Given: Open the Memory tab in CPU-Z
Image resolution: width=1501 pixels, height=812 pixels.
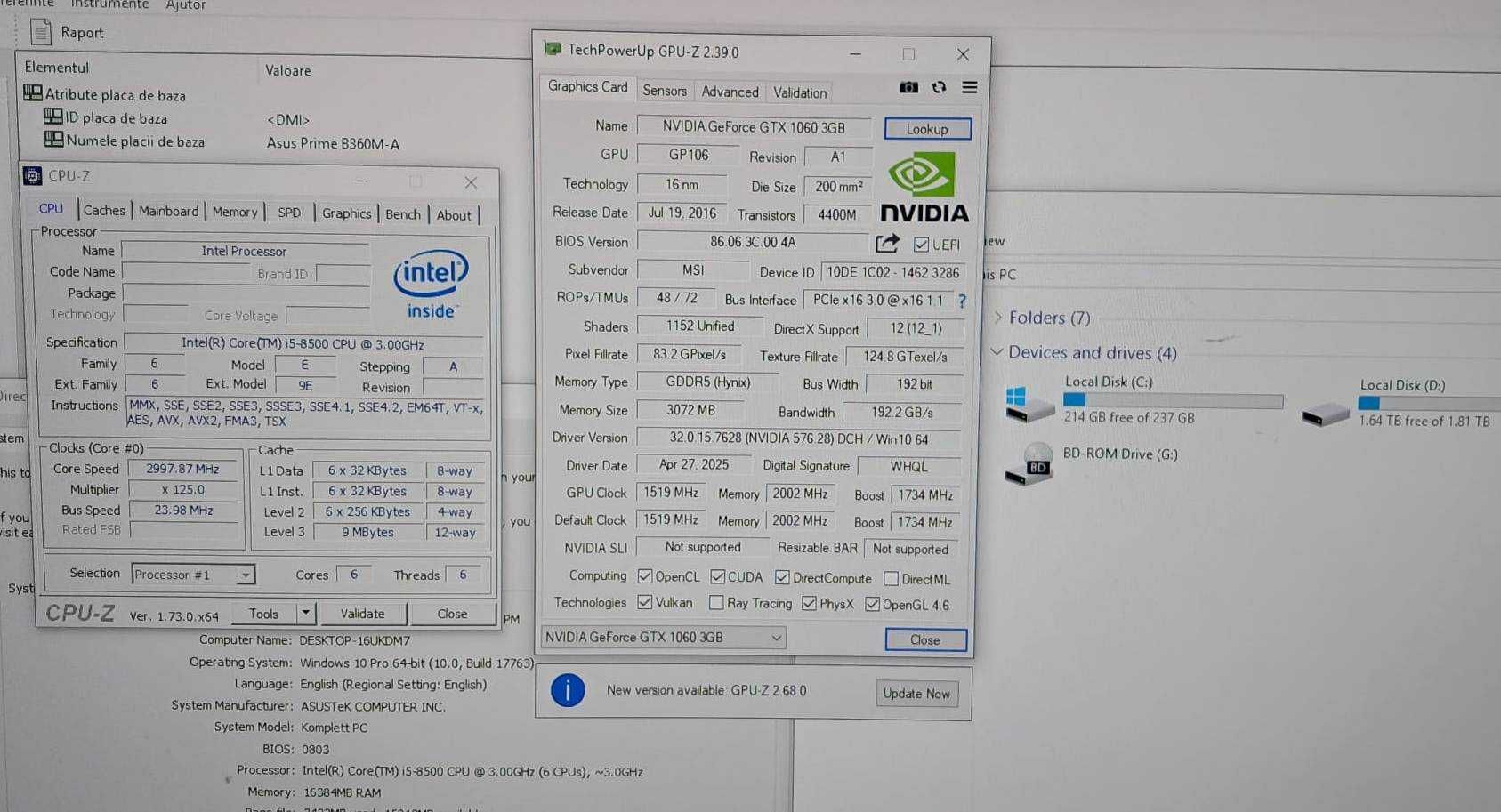Looking at the screenshot, I should (x=235, y=213).
